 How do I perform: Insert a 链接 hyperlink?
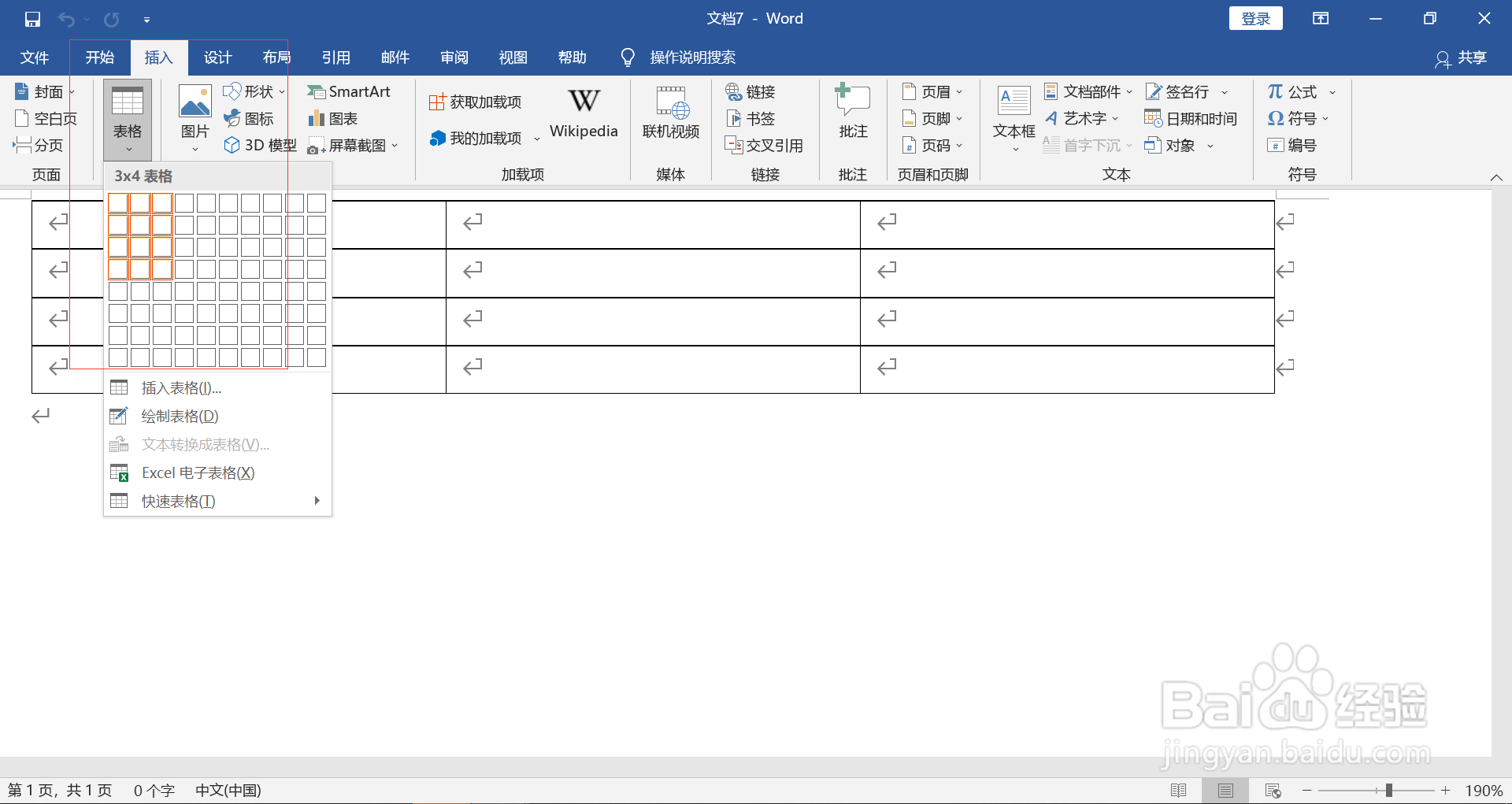tap(750, 92)
